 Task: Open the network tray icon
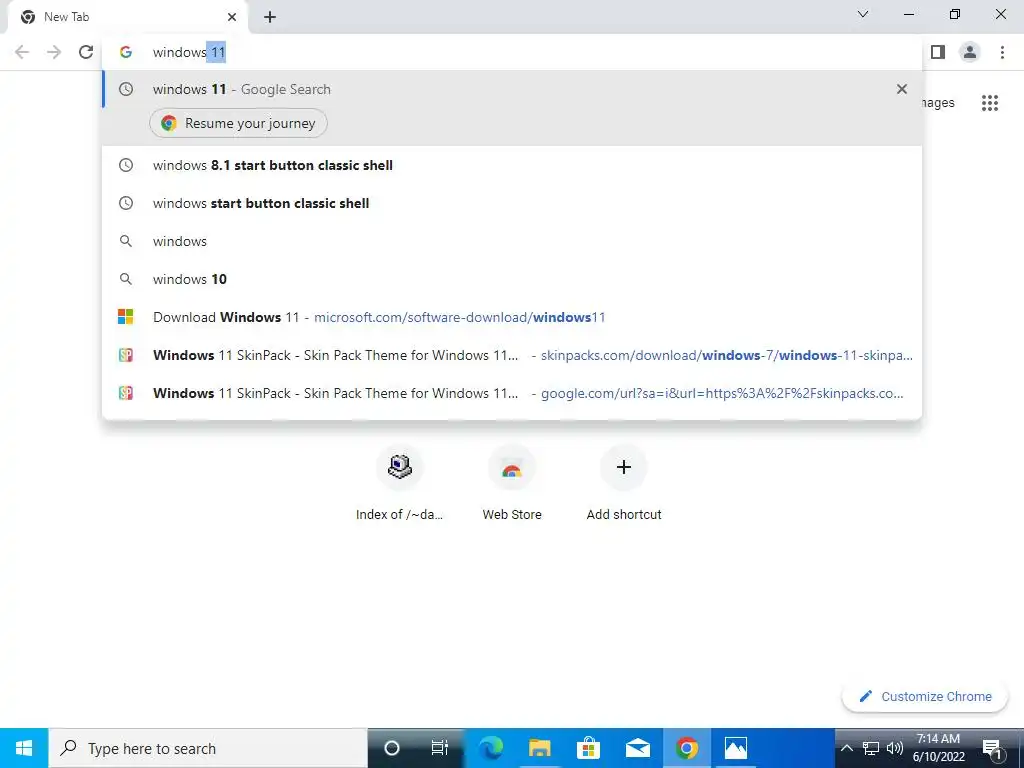click(871, 748)
